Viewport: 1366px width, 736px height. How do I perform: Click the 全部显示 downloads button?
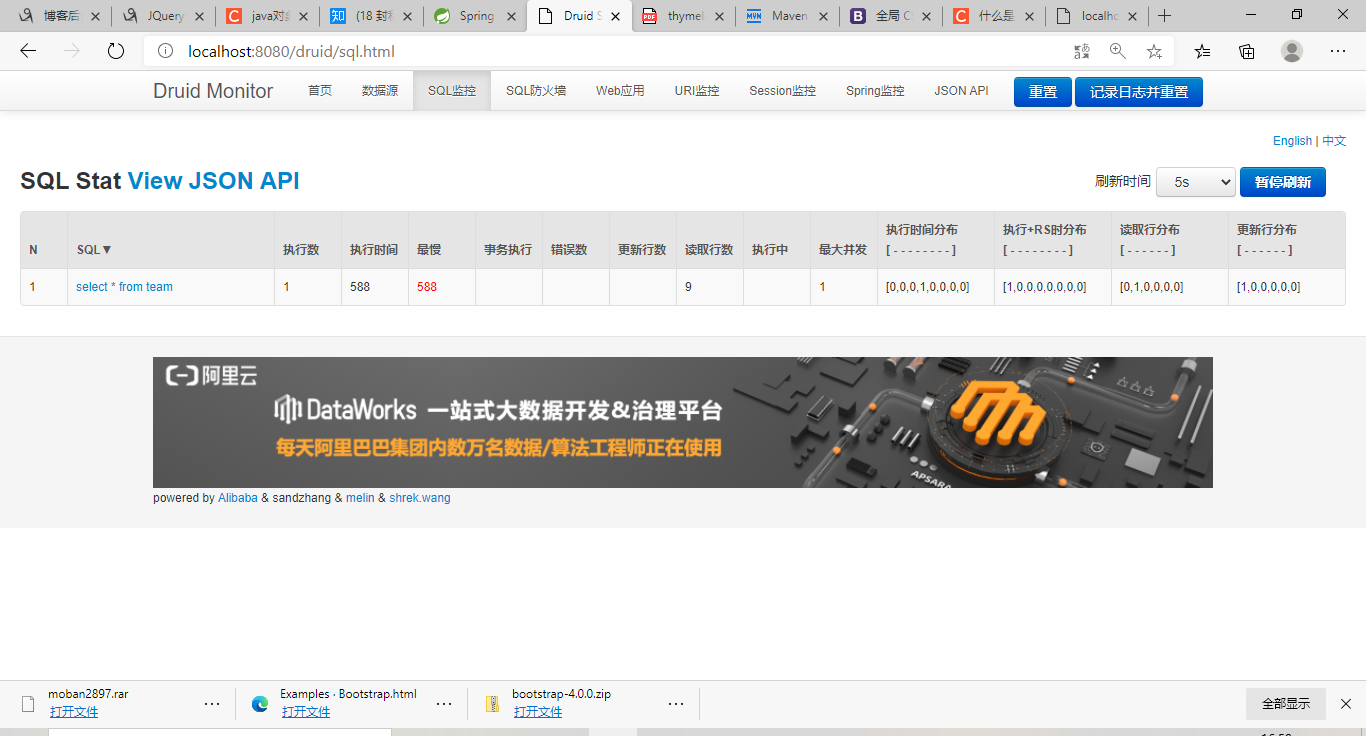click(1286, 704)
